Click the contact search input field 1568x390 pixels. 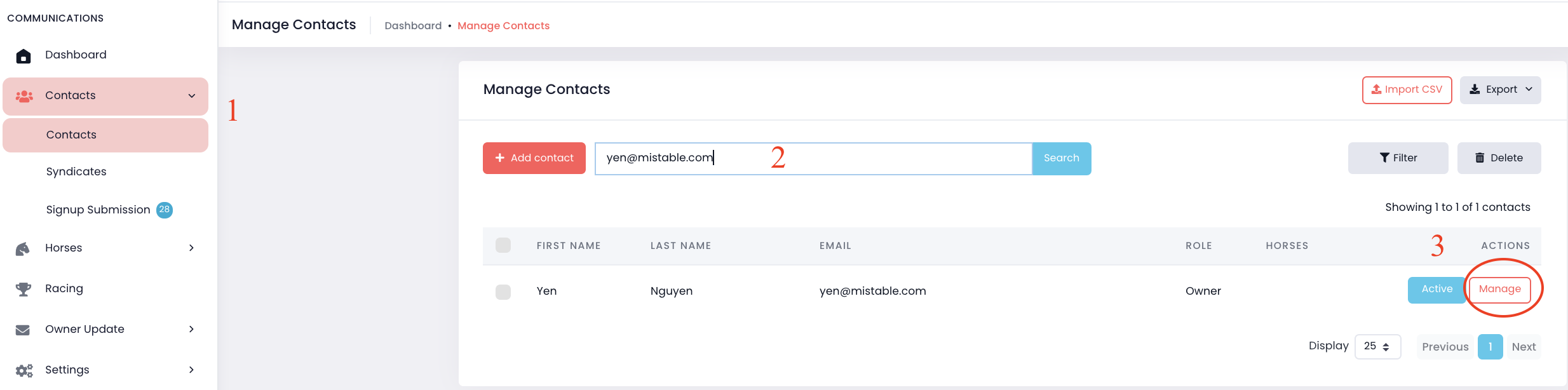813,158
